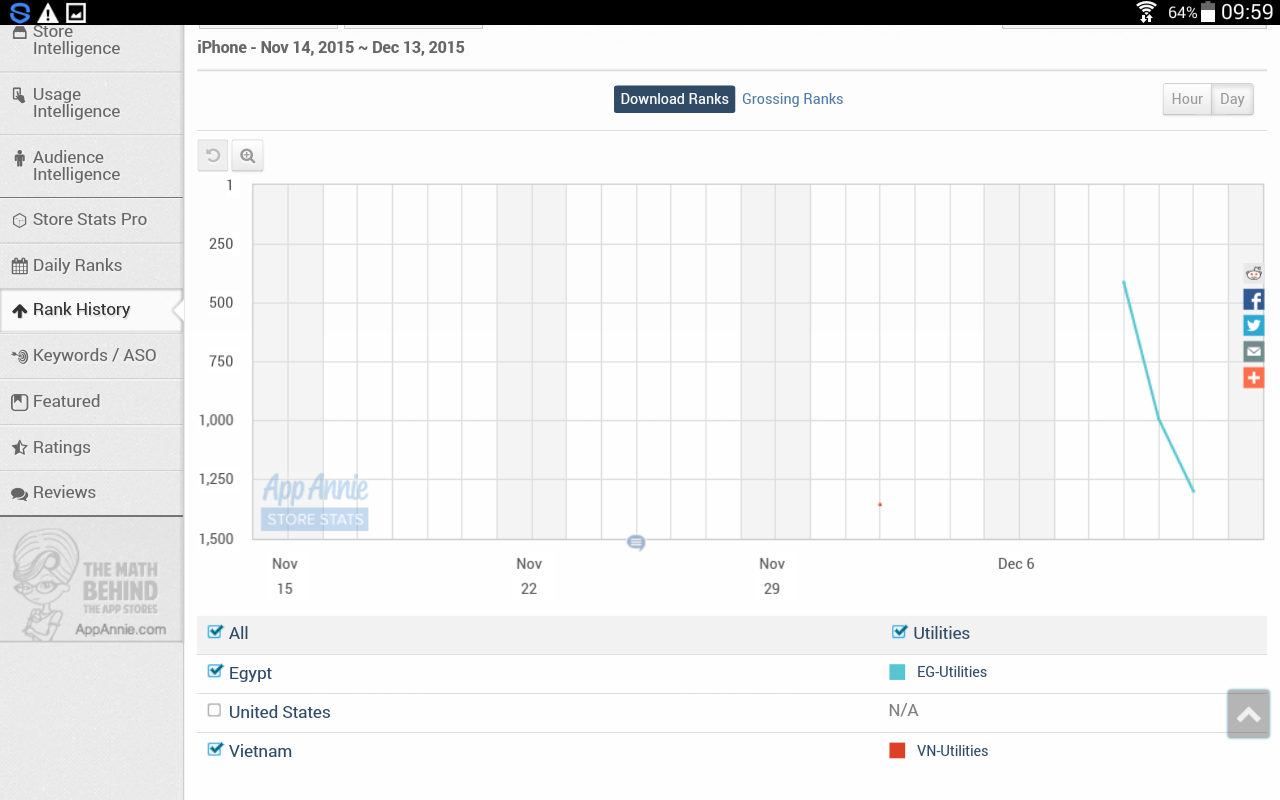Click the EG-Utilities teal color swatch
The height and width of the screenshot is (800, 1280).
(x=897, y=672)
